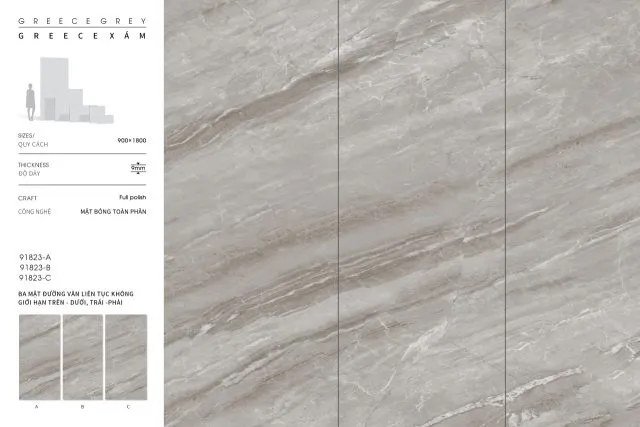Screen dimensions: 640x427
Task: Select the smallest tile in size diagram
Action: coord(106,118)
